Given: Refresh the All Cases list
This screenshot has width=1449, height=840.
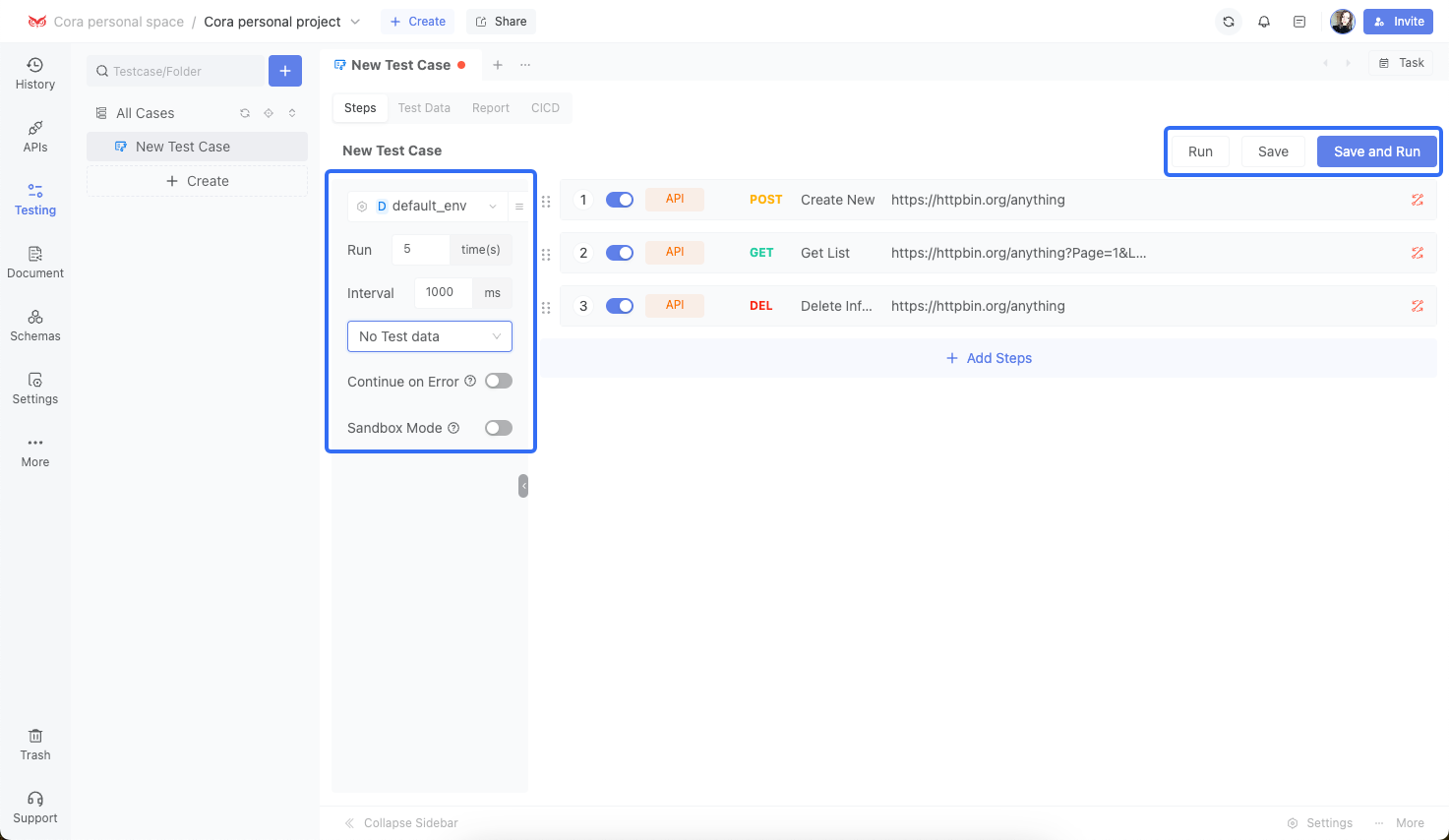Looking at the screenshot, I should [245, 113].
